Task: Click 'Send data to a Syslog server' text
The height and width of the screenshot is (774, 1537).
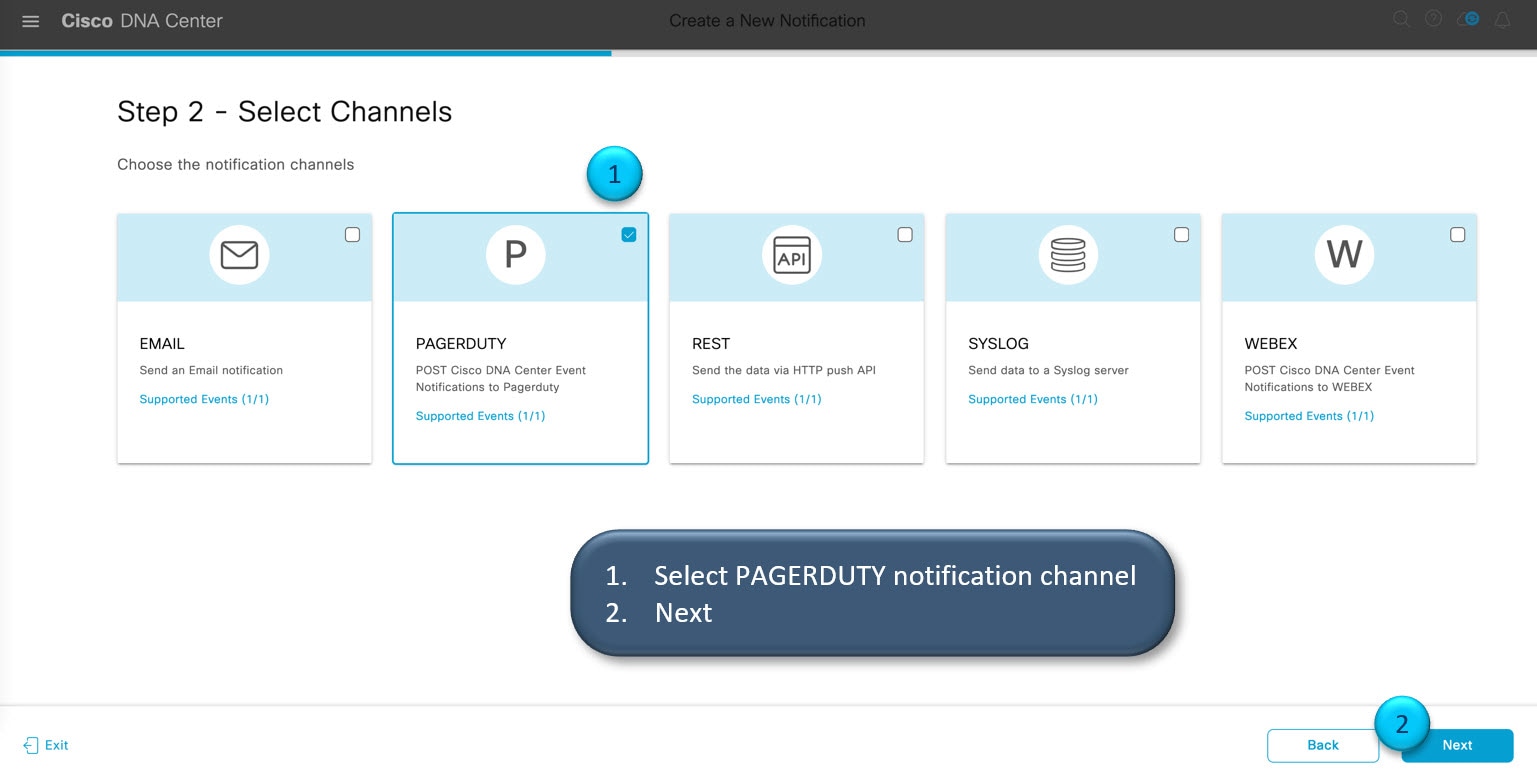Action: [x=1048, y=370]
